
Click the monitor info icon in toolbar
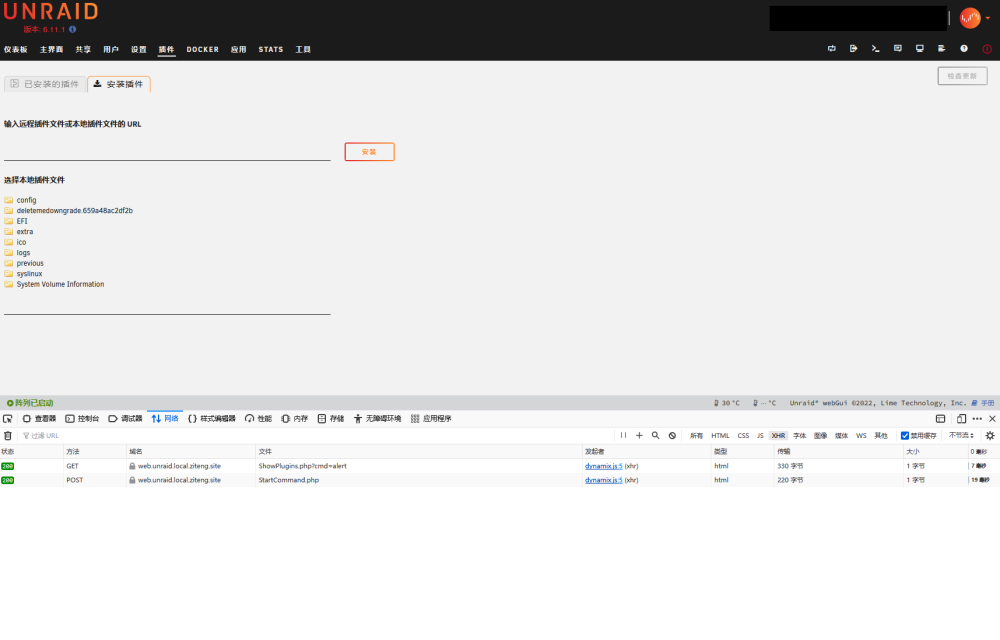[x=920, y=48]
